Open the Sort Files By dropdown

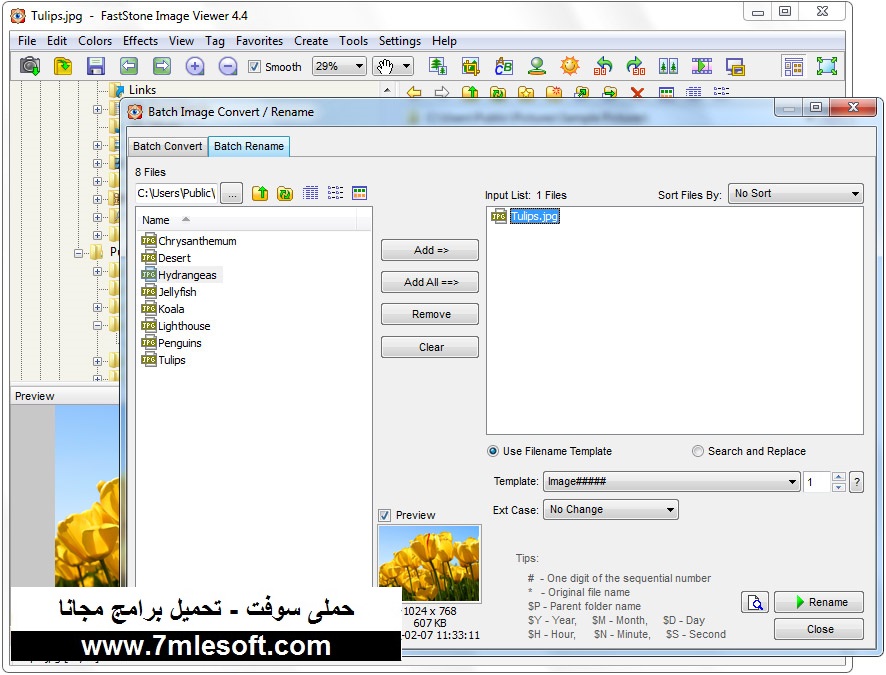[796, 194]
